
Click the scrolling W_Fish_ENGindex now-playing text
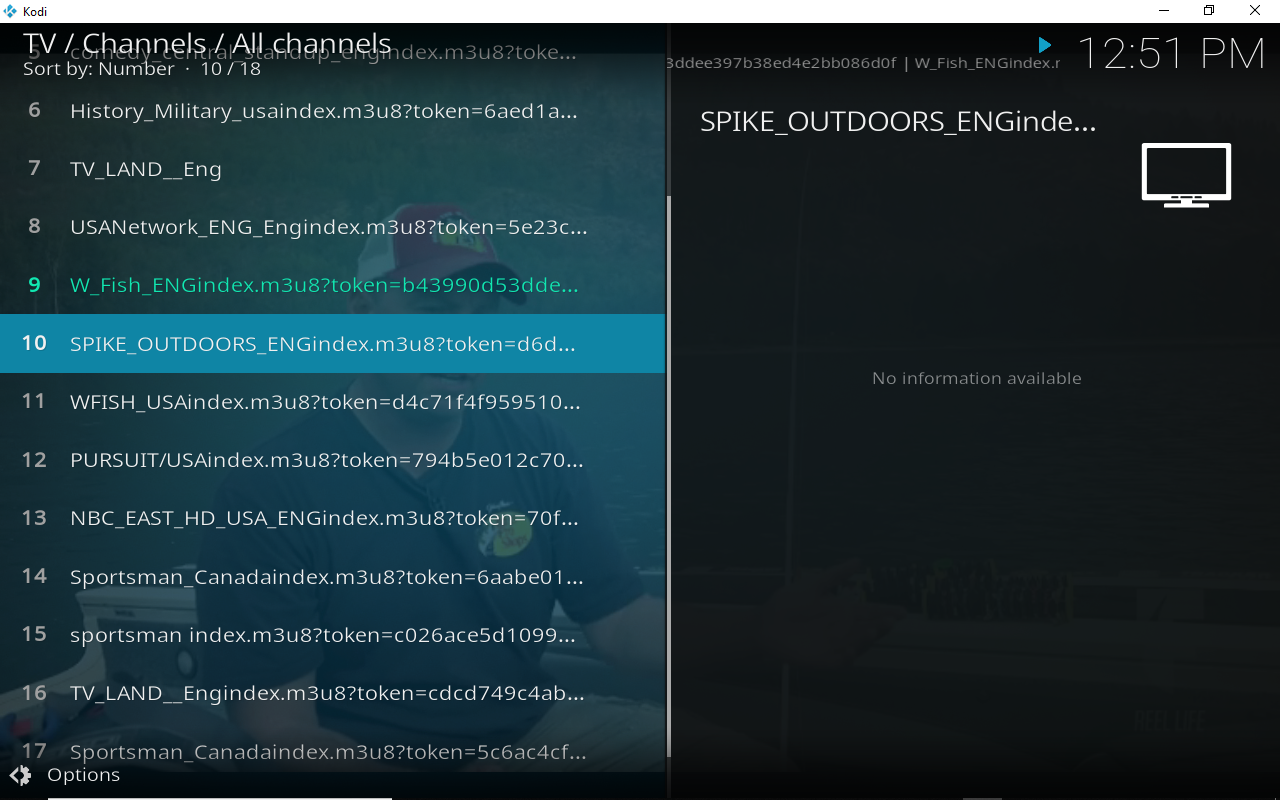tap(864, 63)
